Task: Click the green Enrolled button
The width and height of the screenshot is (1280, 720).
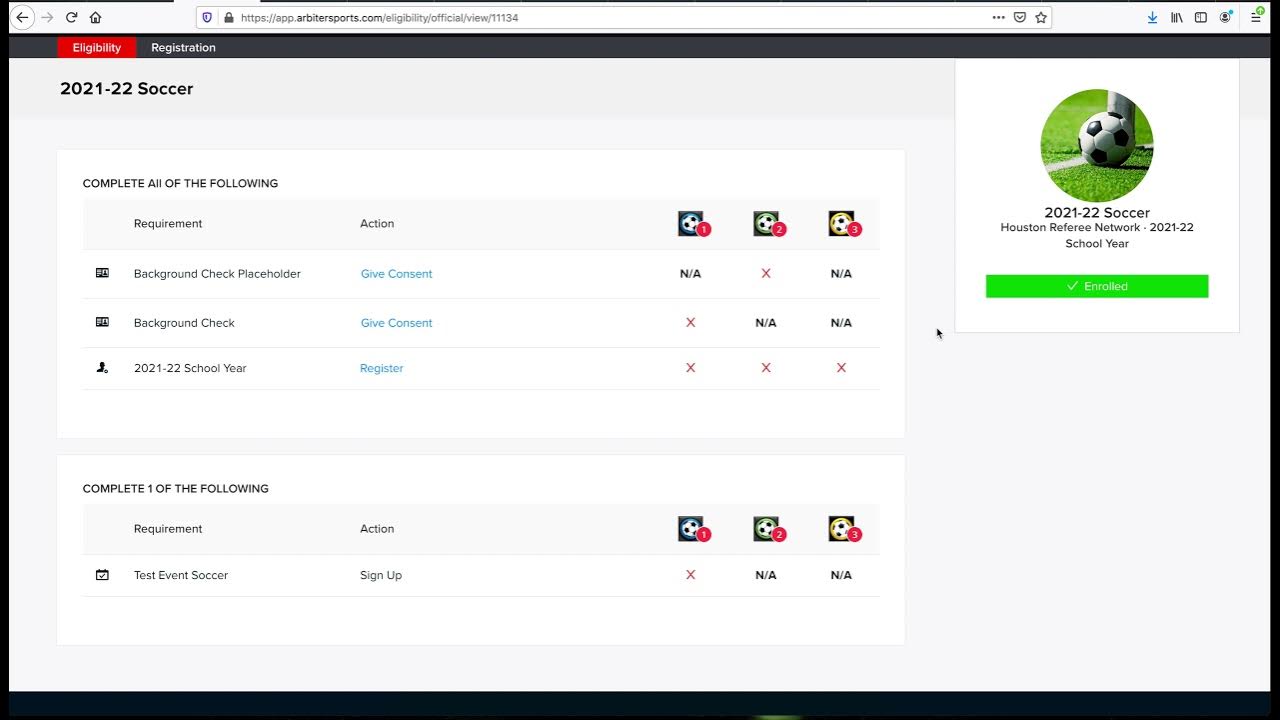Action: tap(1097, 286)
